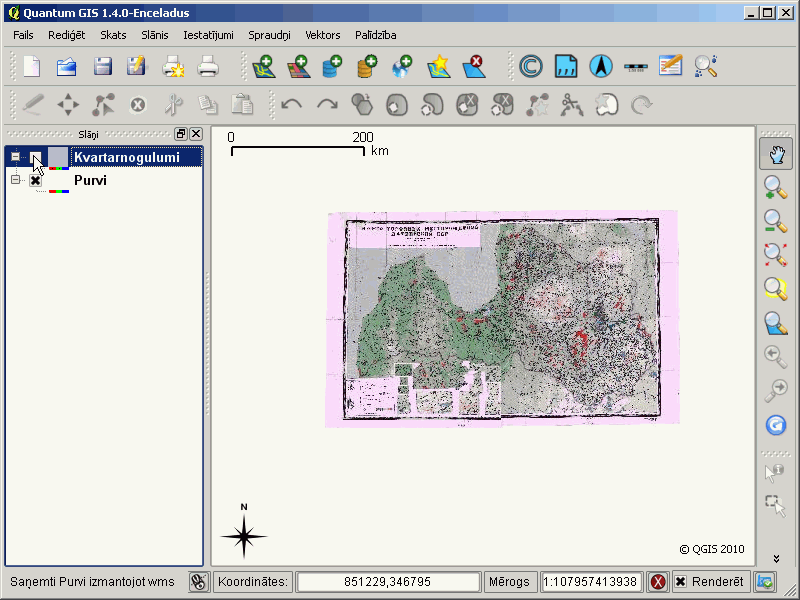This screenshot has height=600, width=800.
Task: Open Composer Manager printer icon
Action: click(208, 66)
